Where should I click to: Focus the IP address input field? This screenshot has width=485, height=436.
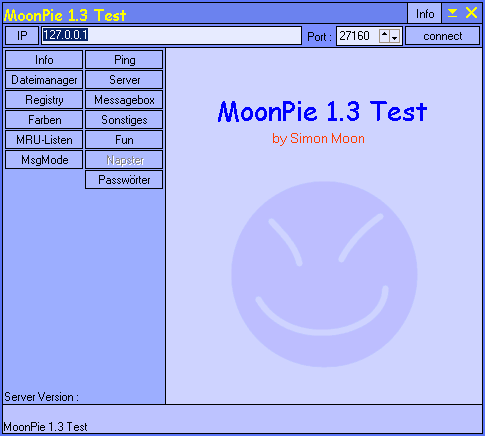[171, 36]
